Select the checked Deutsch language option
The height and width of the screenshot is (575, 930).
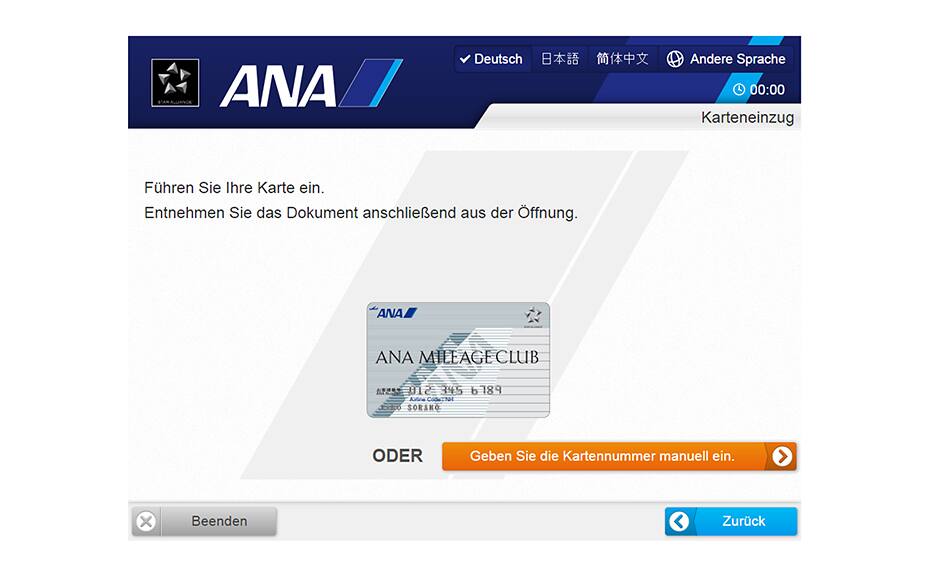492,59
